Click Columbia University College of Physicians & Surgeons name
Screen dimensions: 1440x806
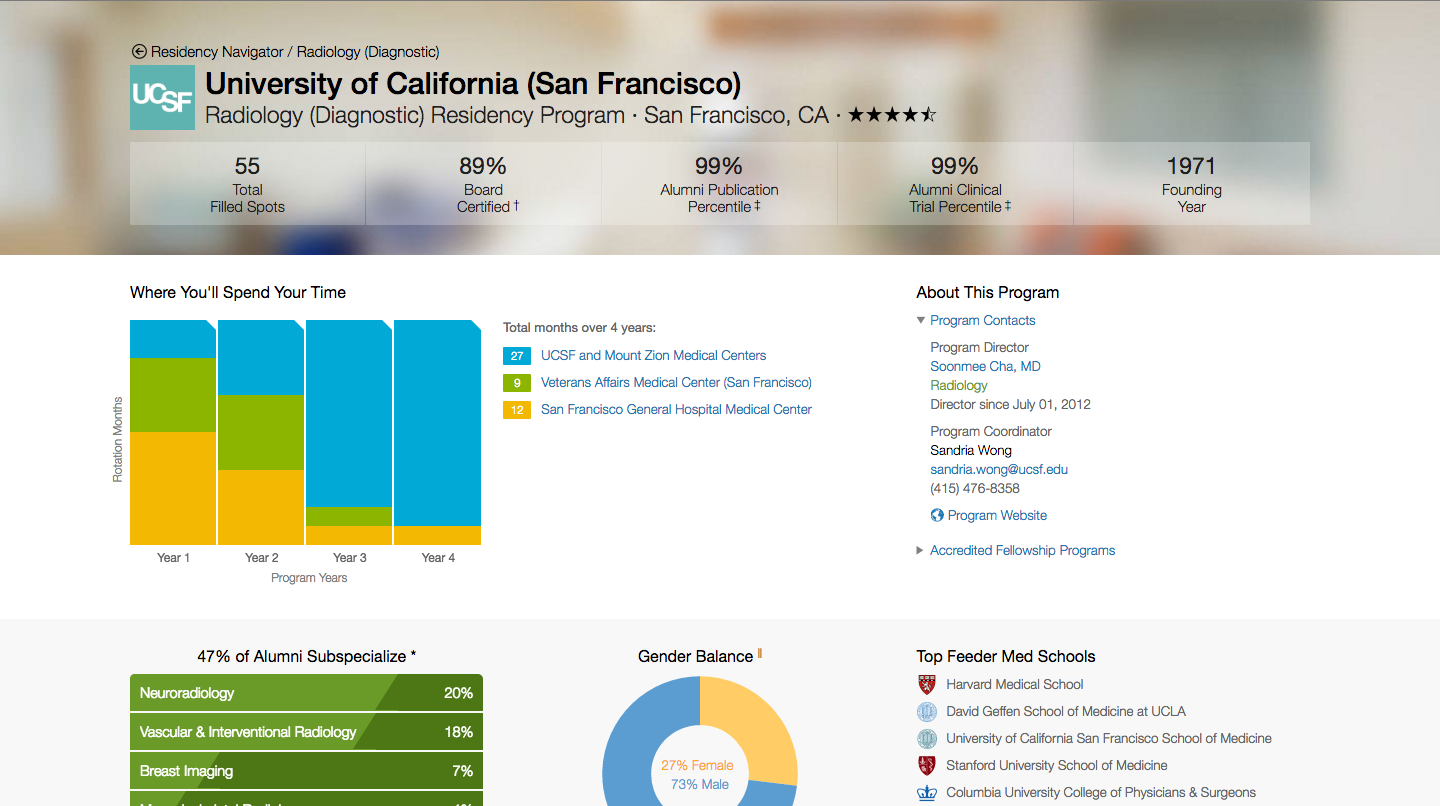tap(1101, 792)
